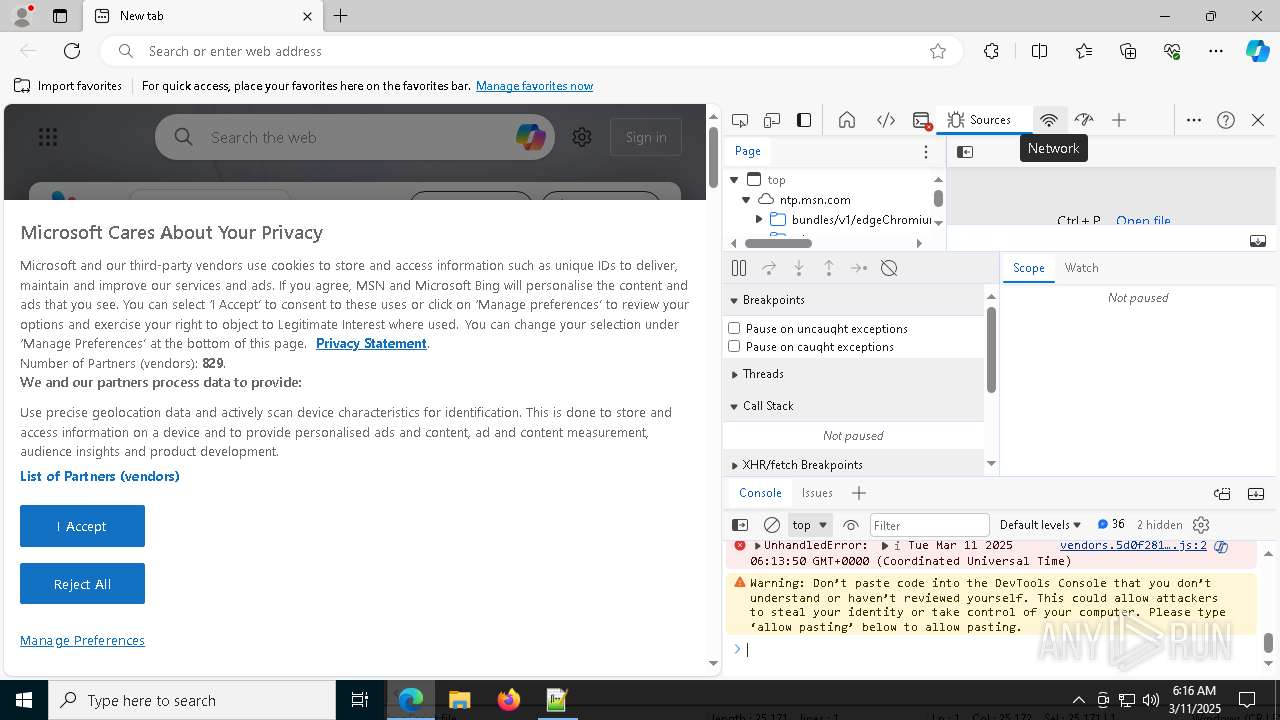Open the Network tool
Image resolution: width=1280 pixels, height=720 pixels.
(x=1049, y=120)
